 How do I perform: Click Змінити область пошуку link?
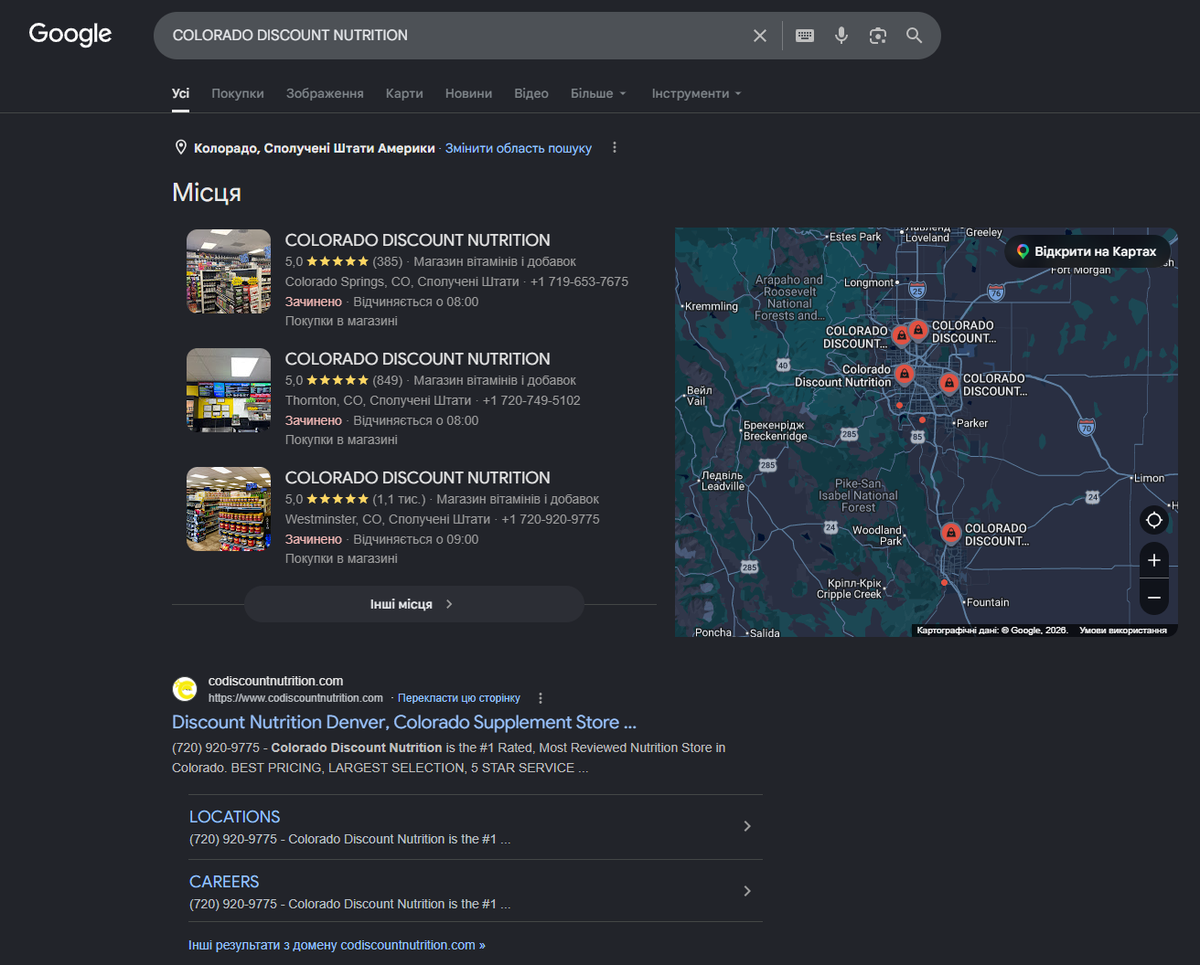(518, 148)
